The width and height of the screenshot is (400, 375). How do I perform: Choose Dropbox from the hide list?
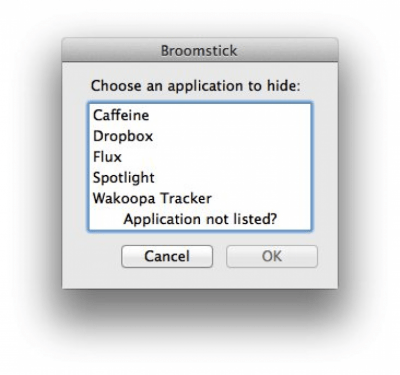click(200, 136)
